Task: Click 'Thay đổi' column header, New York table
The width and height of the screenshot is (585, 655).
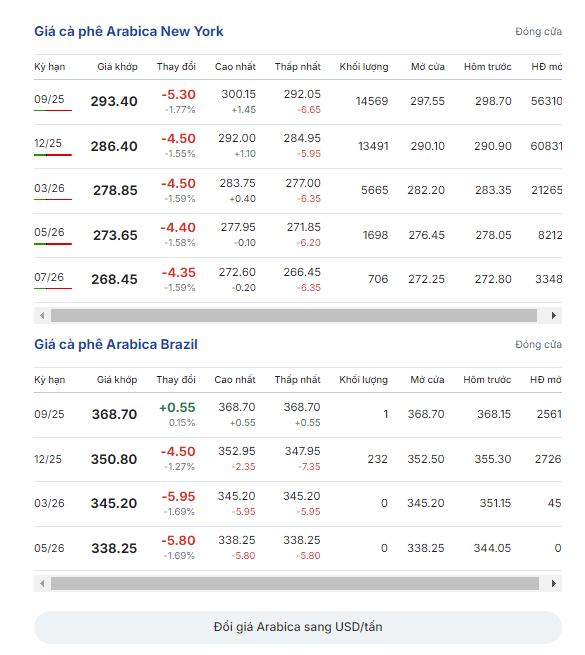Action: (x=176, y=67)
